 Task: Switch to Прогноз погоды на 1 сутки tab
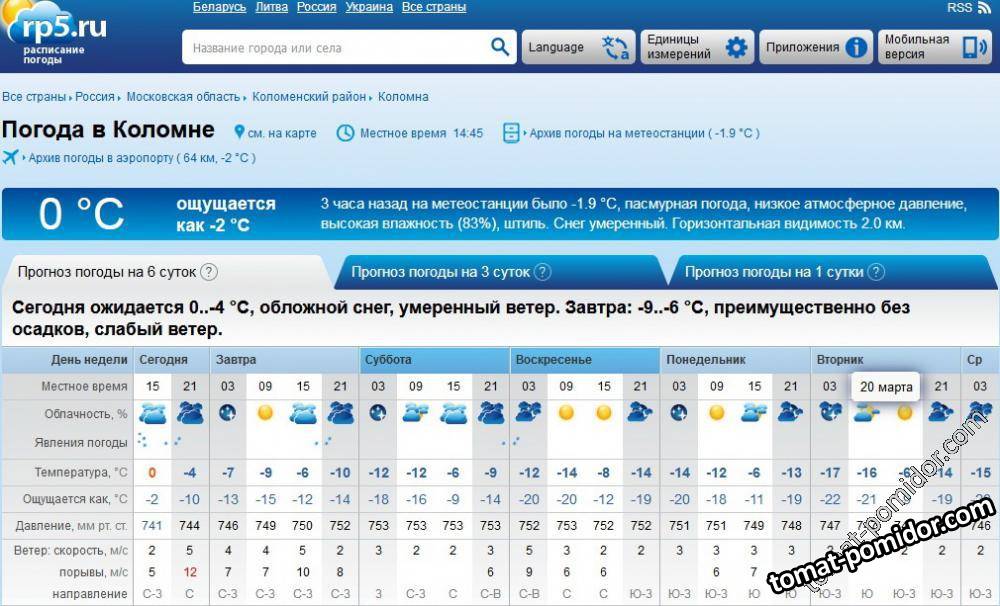pyautogui.click(x=774, y=272)
